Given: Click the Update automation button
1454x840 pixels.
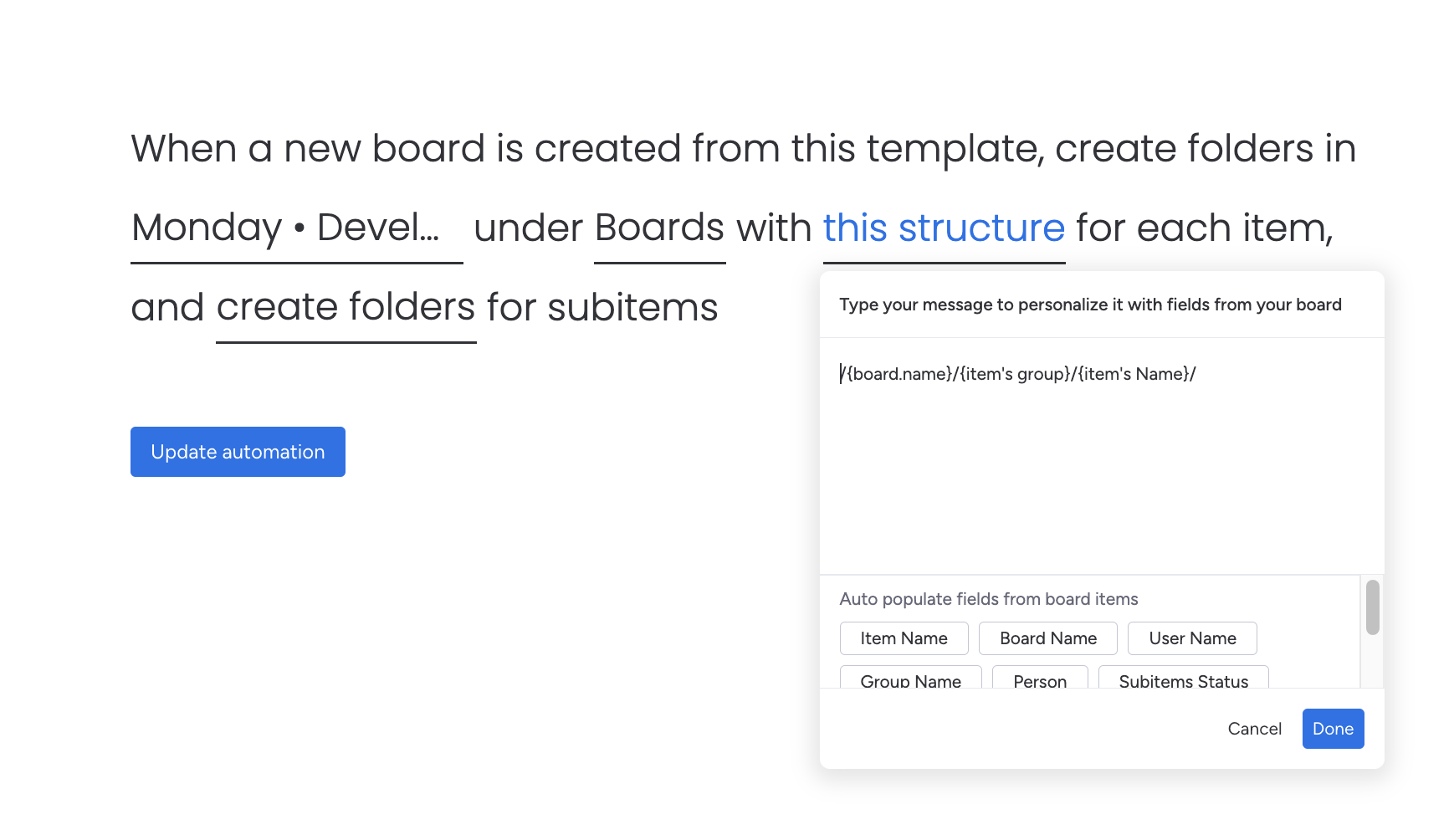Looking at the screenshot, I should tap(238, 452).
